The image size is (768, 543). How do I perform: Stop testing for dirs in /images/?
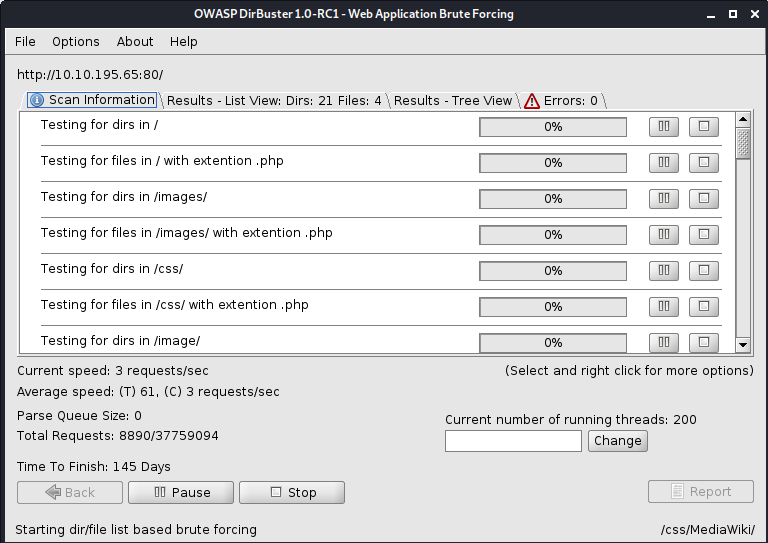(x=704, y=199)
